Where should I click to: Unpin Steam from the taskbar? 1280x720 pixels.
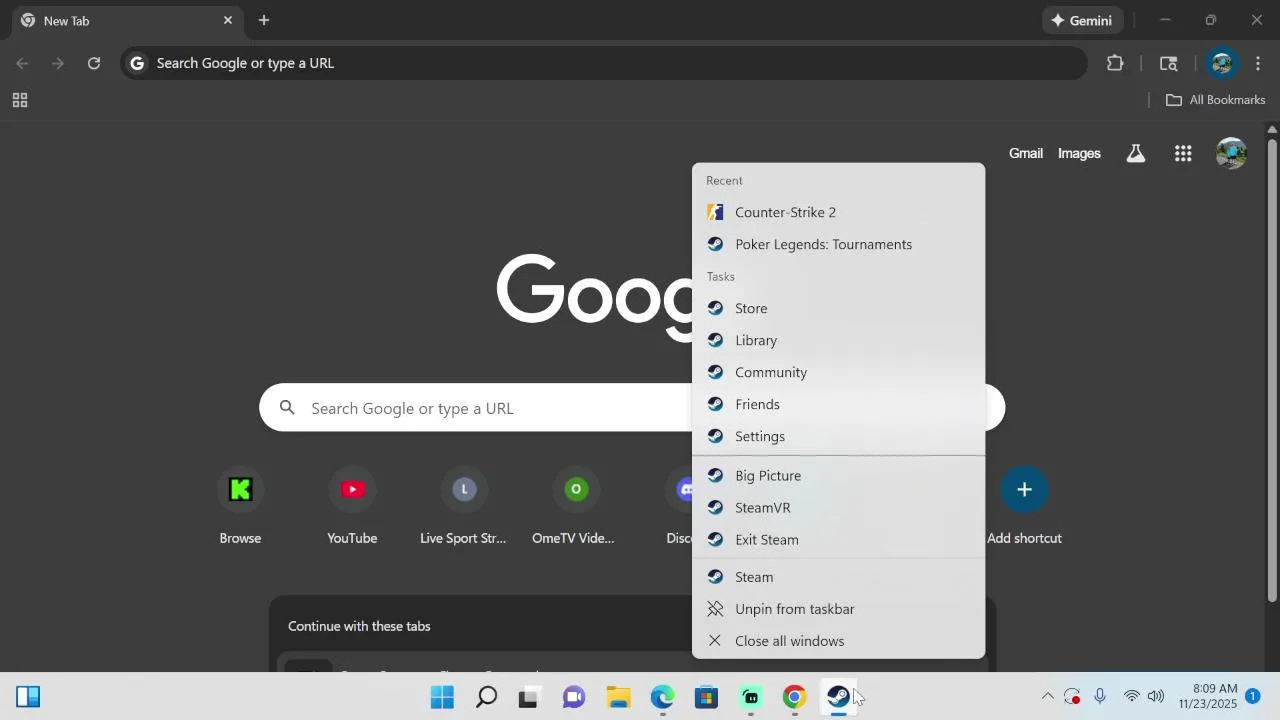pos(838,609)
